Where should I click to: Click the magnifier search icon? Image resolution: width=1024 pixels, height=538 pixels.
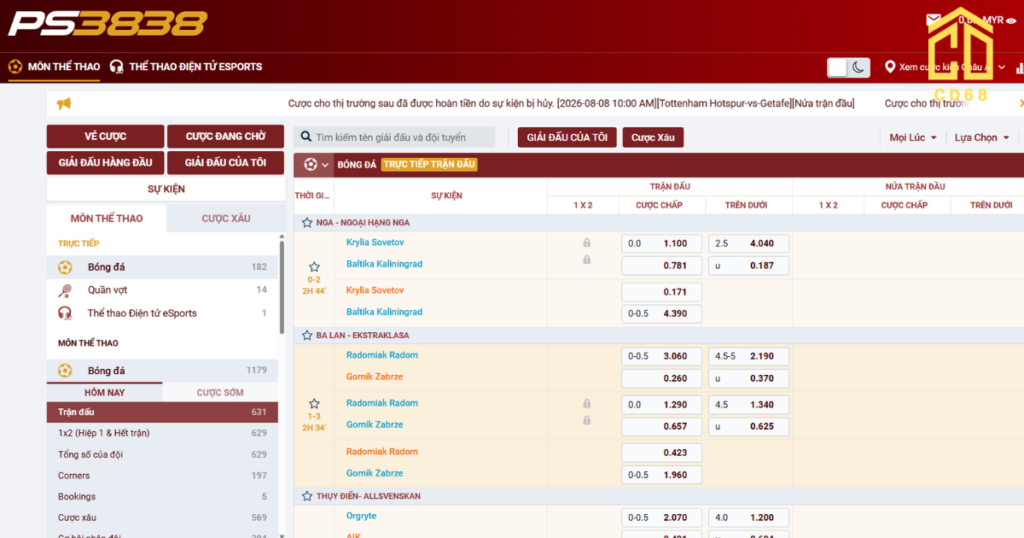306,137
